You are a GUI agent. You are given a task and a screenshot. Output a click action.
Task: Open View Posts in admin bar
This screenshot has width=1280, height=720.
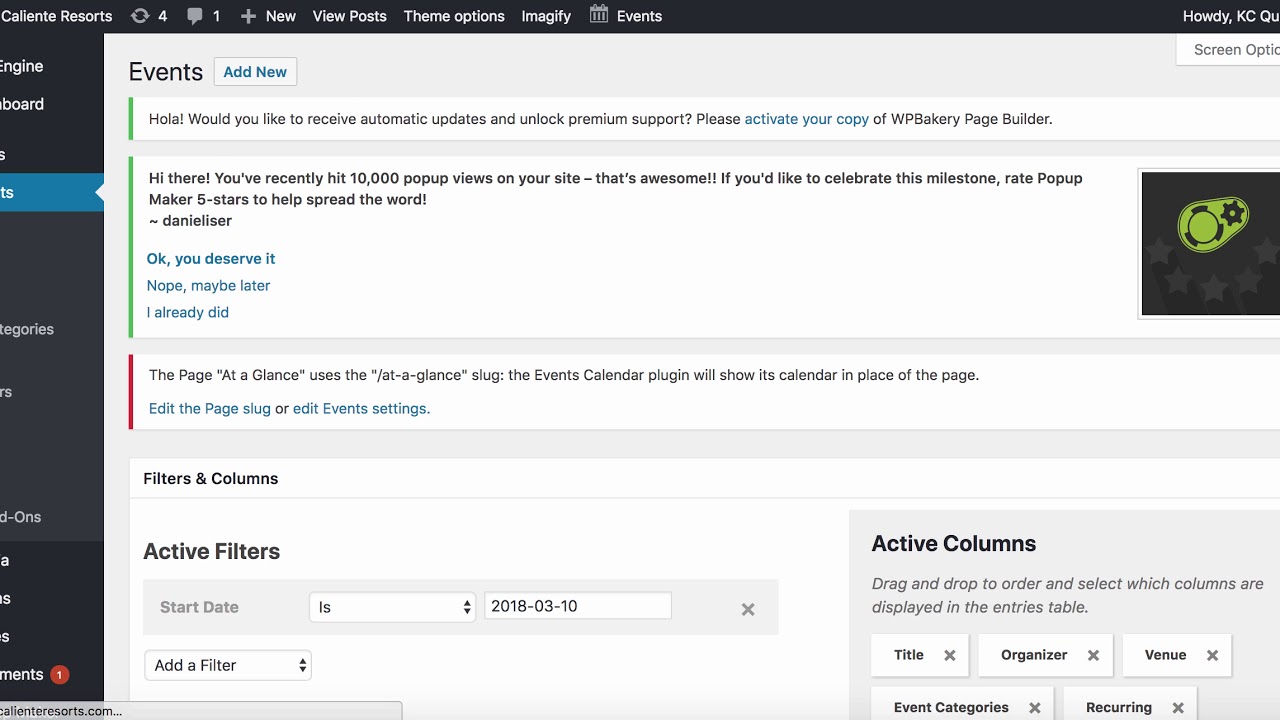point(350,16)
